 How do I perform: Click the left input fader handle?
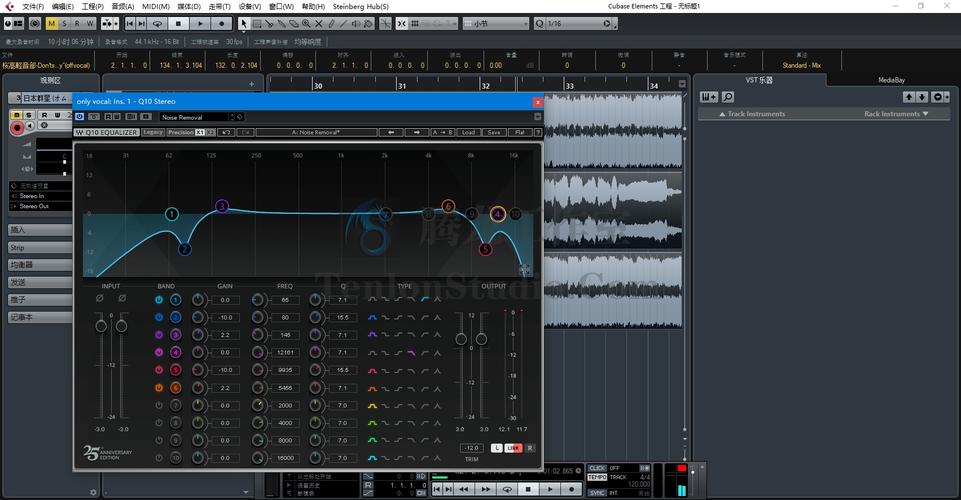(x=101, y=327)
